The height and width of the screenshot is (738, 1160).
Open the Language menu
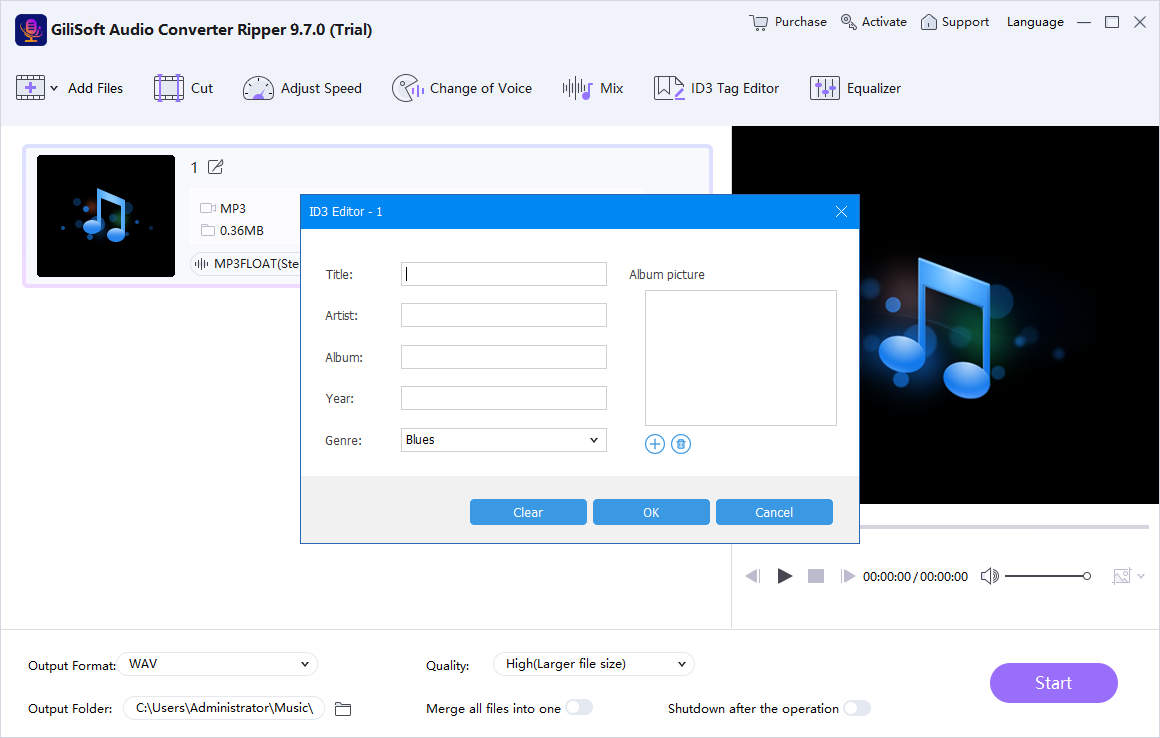pyautogui.click(x=1035, y=22)
